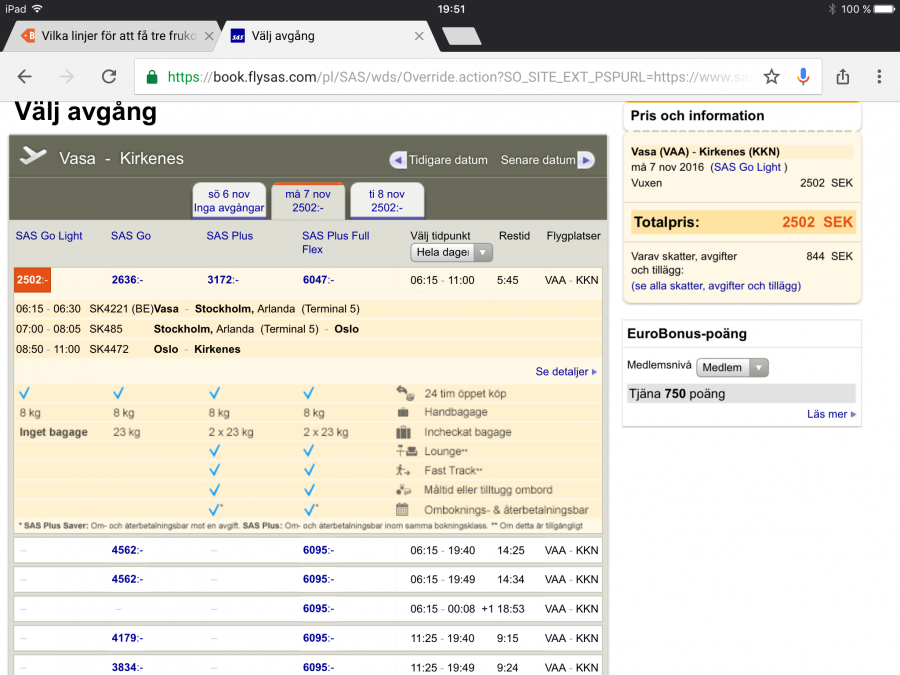Switch to 'Vilka linjer för att få tre' tab
This screenshot has height=675, width=900.
point(119,36)
